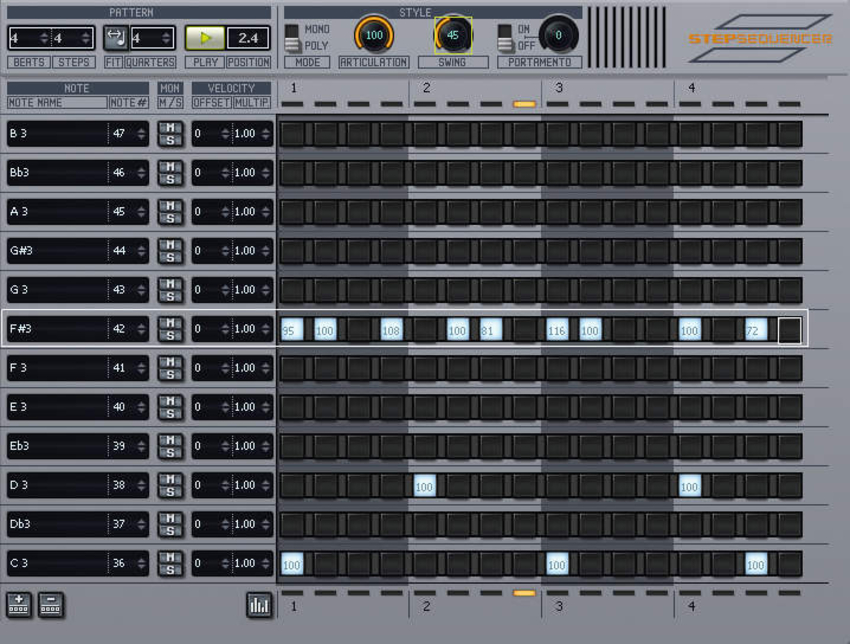The image size is (850, 644).
Task: Solo the A 3 row
Action: [170, 218]
